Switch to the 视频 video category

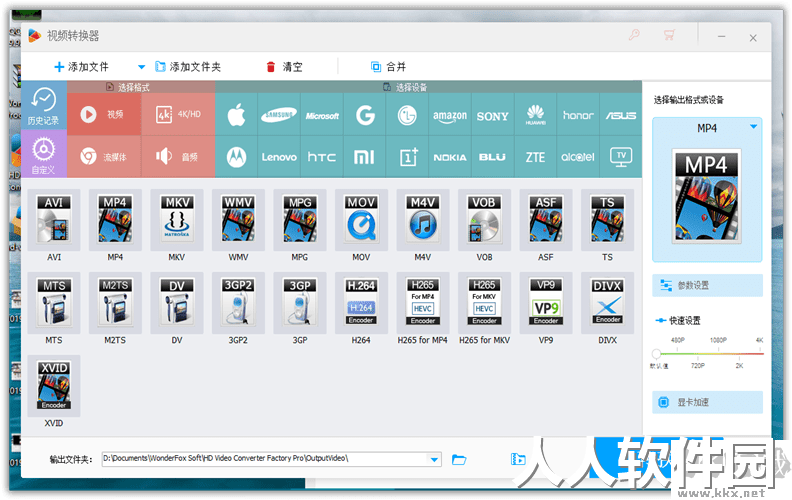[104, 115]
